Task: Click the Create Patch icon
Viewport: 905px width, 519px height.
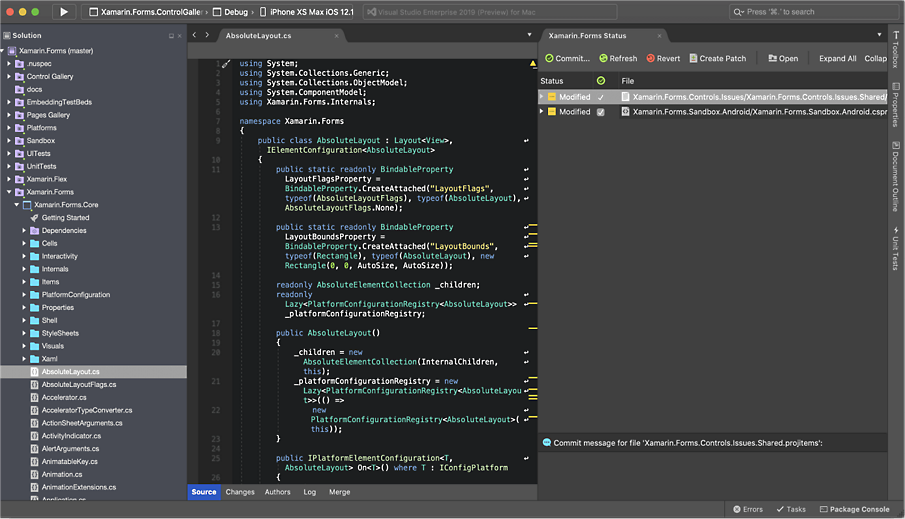Action: pyautogui.click(x=692, y=58)
